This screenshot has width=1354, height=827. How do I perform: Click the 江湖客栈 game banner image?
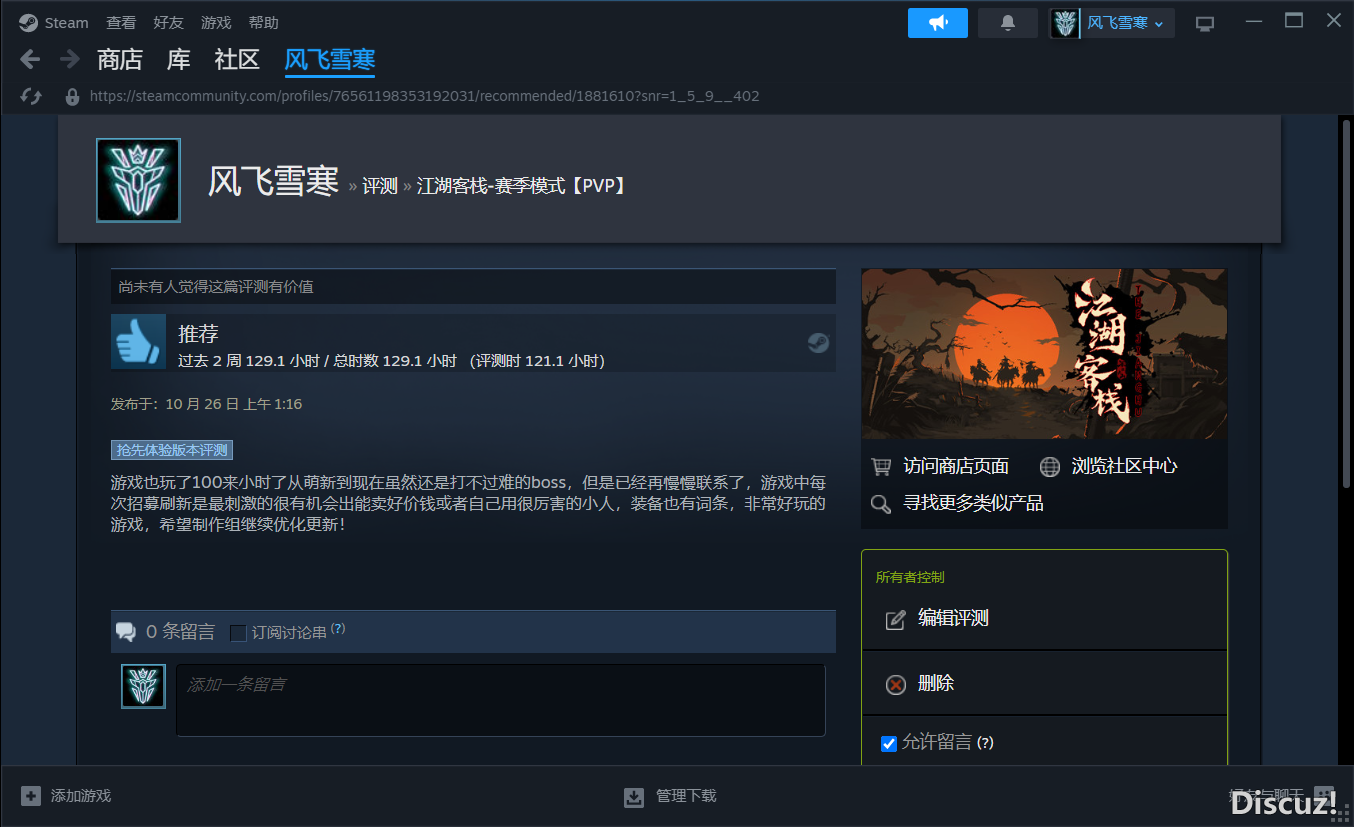[1044, 354]
